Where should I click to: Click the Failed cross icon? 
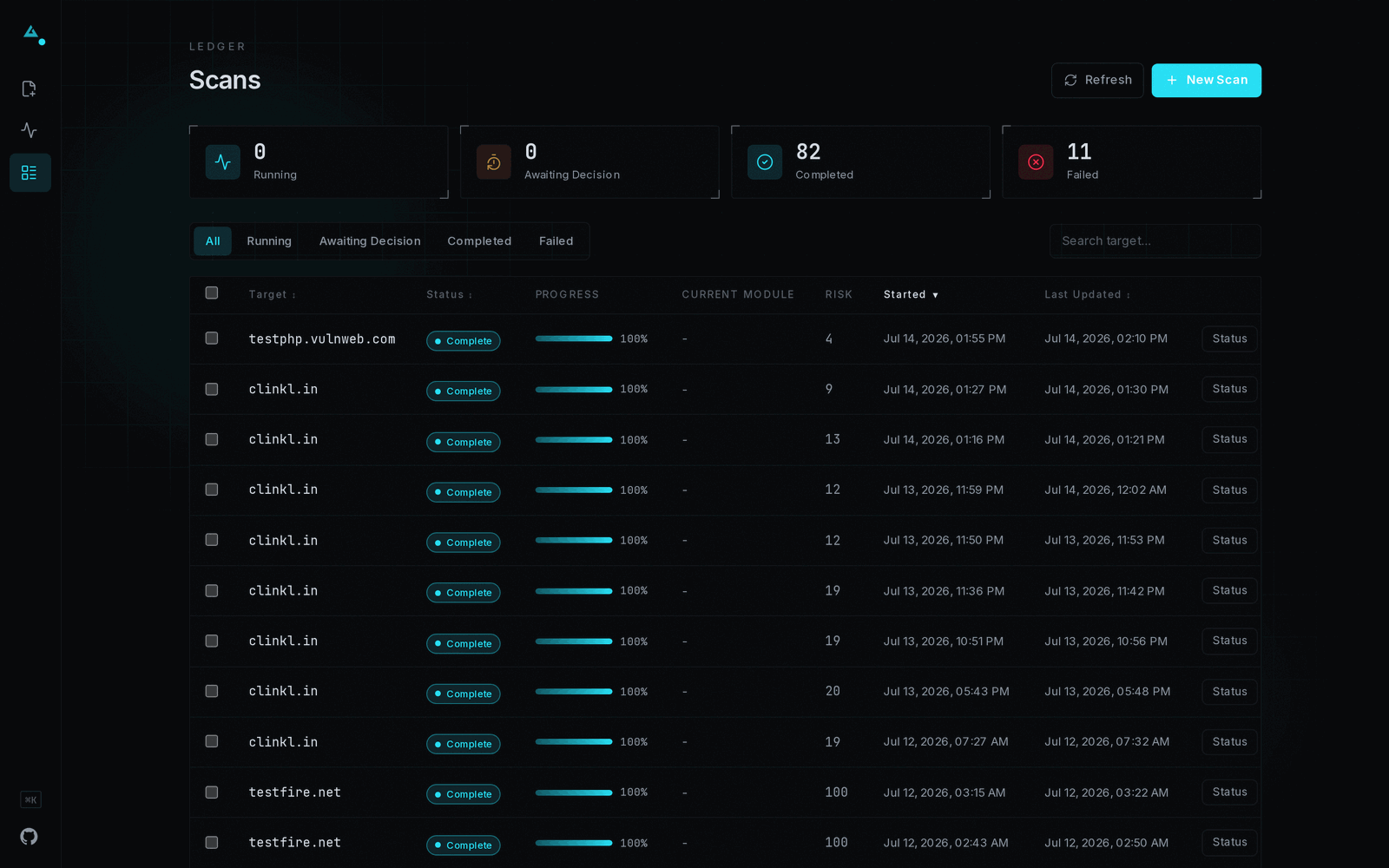[x=1036, y=162]
